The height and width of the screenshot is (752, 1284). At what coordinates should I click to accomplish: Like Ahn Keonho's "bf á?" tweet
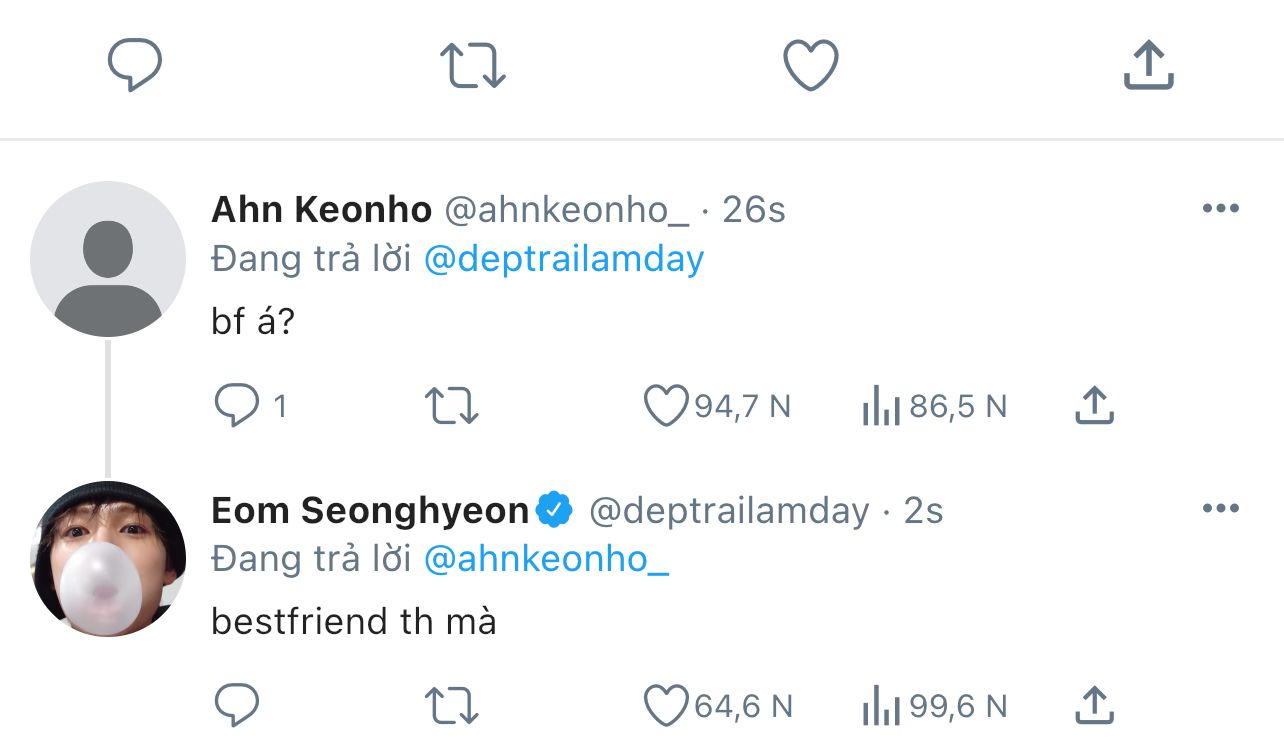click(x=667, y=406)
